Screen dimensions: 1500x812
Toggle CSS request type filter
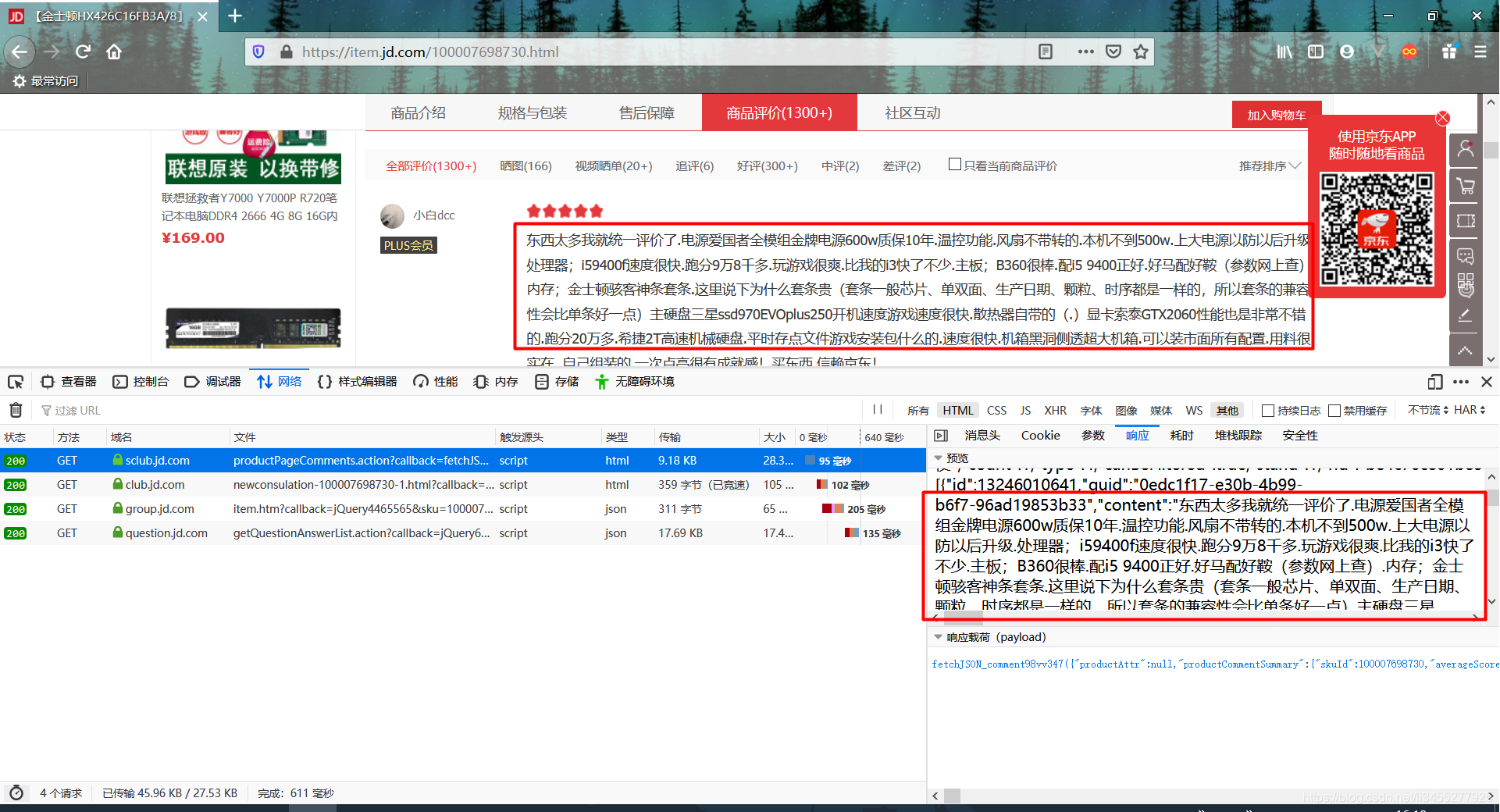[x=996, y=411]
